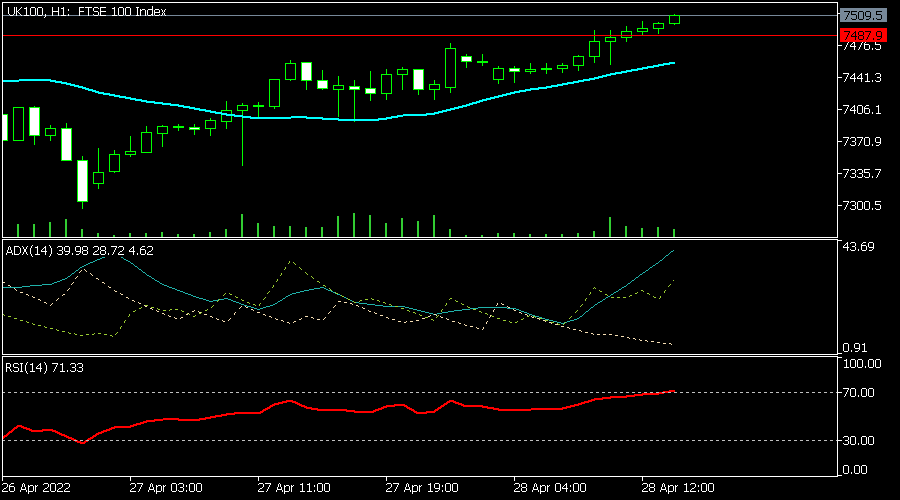The height and width of the screenshot is (500, 900).
Task: Click the red price level label 7487.9
Action: click(x=863, y=36)
